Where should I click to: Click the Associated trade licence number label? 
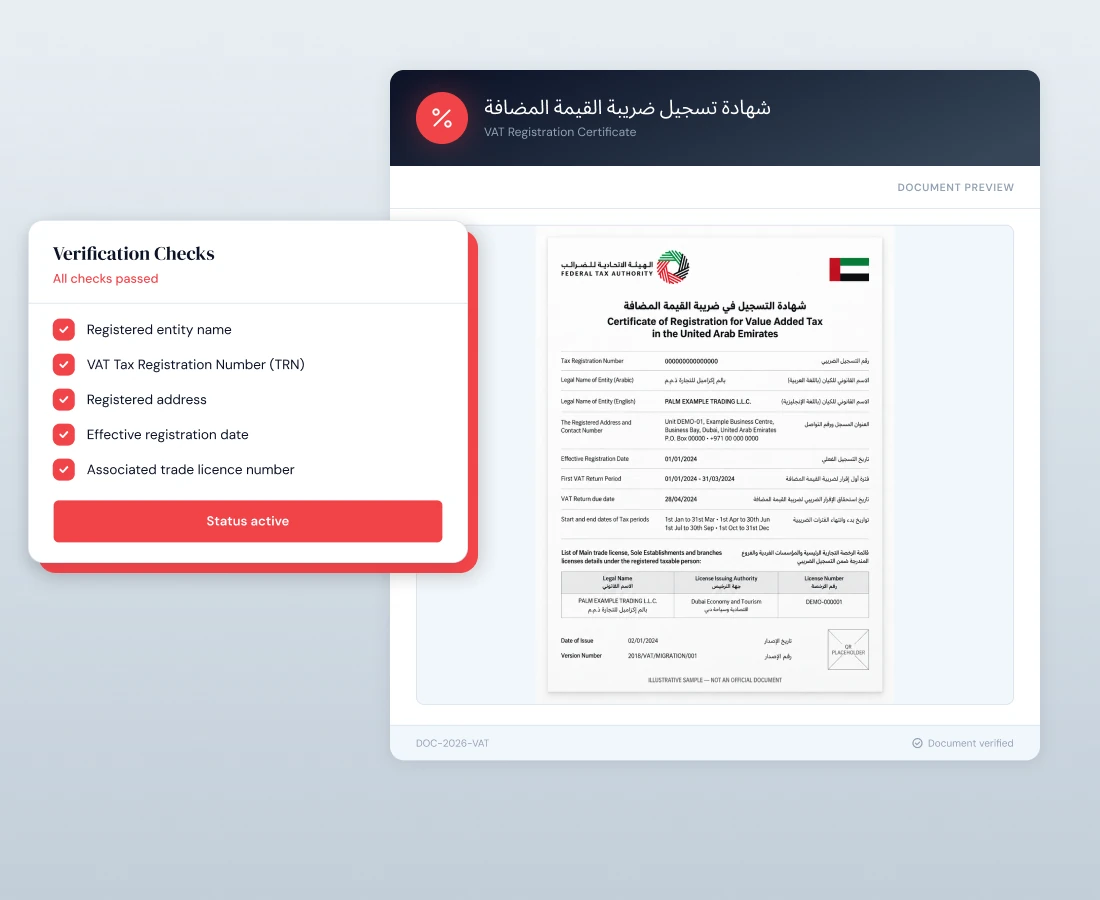pos(191,470)
